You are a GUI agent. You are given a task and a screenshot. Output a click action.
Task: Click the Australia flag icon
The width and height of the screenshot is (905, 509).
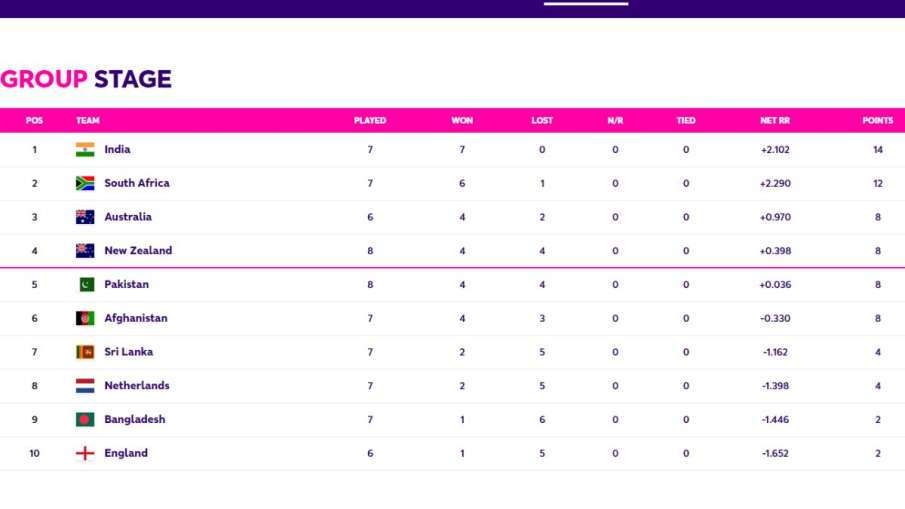tap(85, 217)
